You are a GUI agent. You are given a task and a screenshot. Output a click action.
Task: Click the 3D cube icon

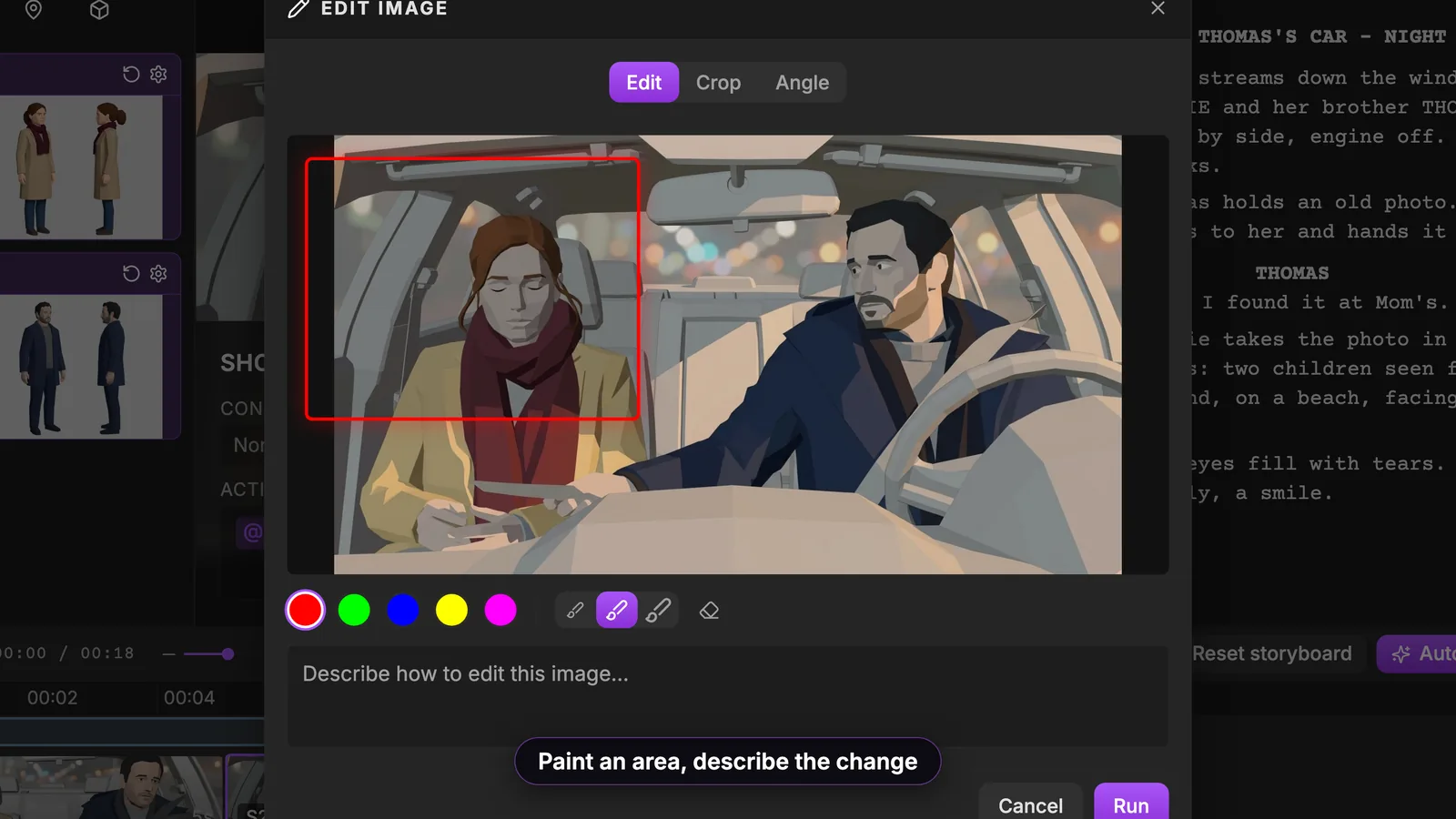click(x=99, y=10)
